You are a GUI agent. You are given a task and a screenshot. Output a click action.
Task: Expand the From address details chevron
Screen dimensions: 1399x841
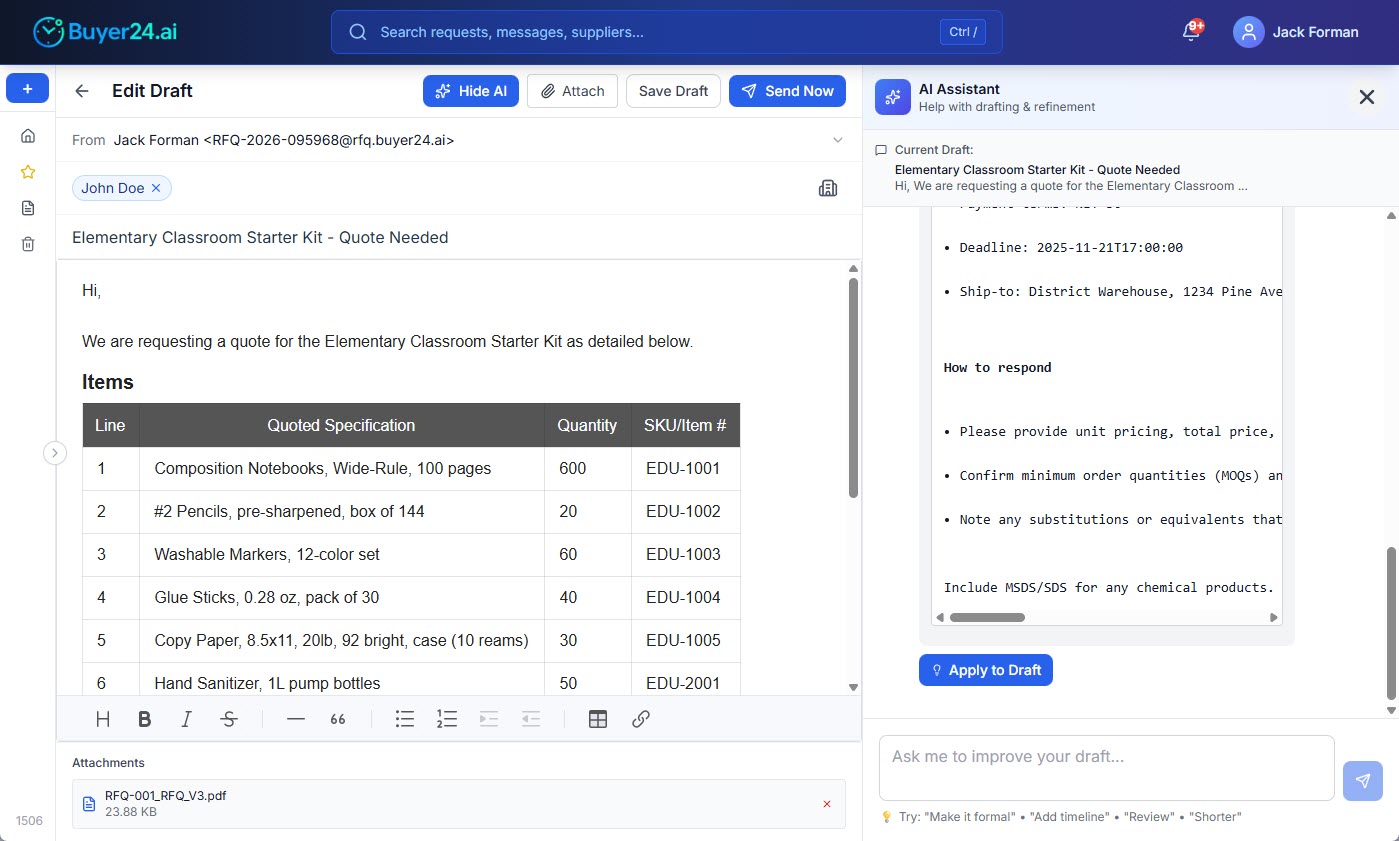[838, 140]
